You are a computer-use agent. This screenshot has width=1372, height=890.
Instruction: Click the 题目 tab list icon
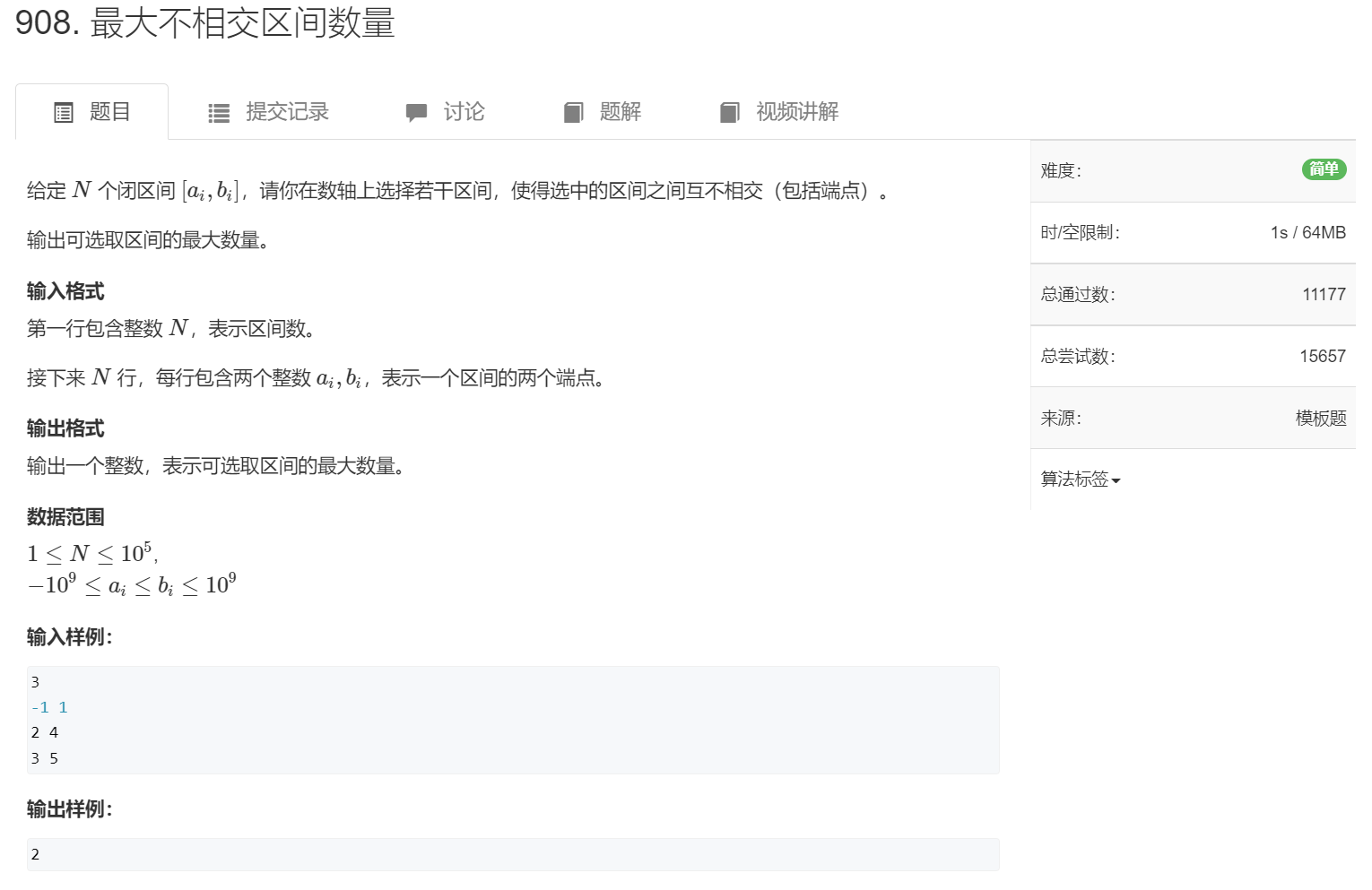(64, 112)
